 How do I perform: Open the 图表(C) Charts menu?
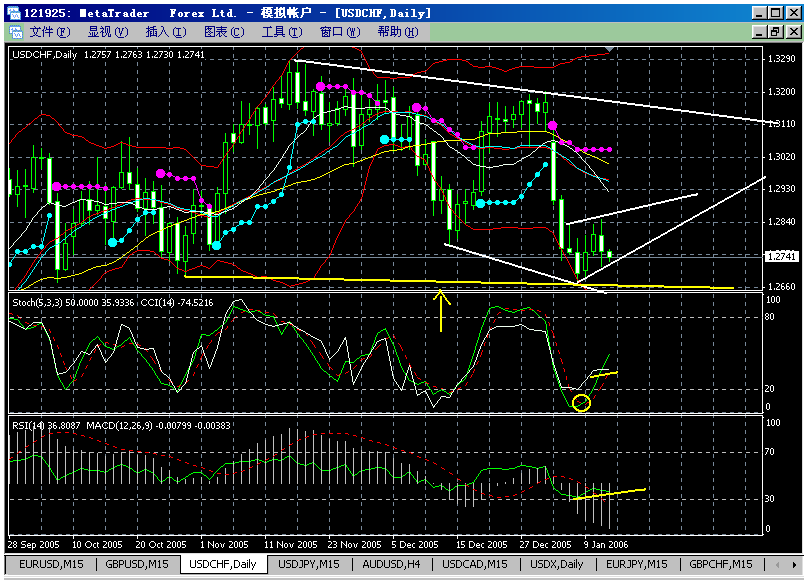(224, 32)
